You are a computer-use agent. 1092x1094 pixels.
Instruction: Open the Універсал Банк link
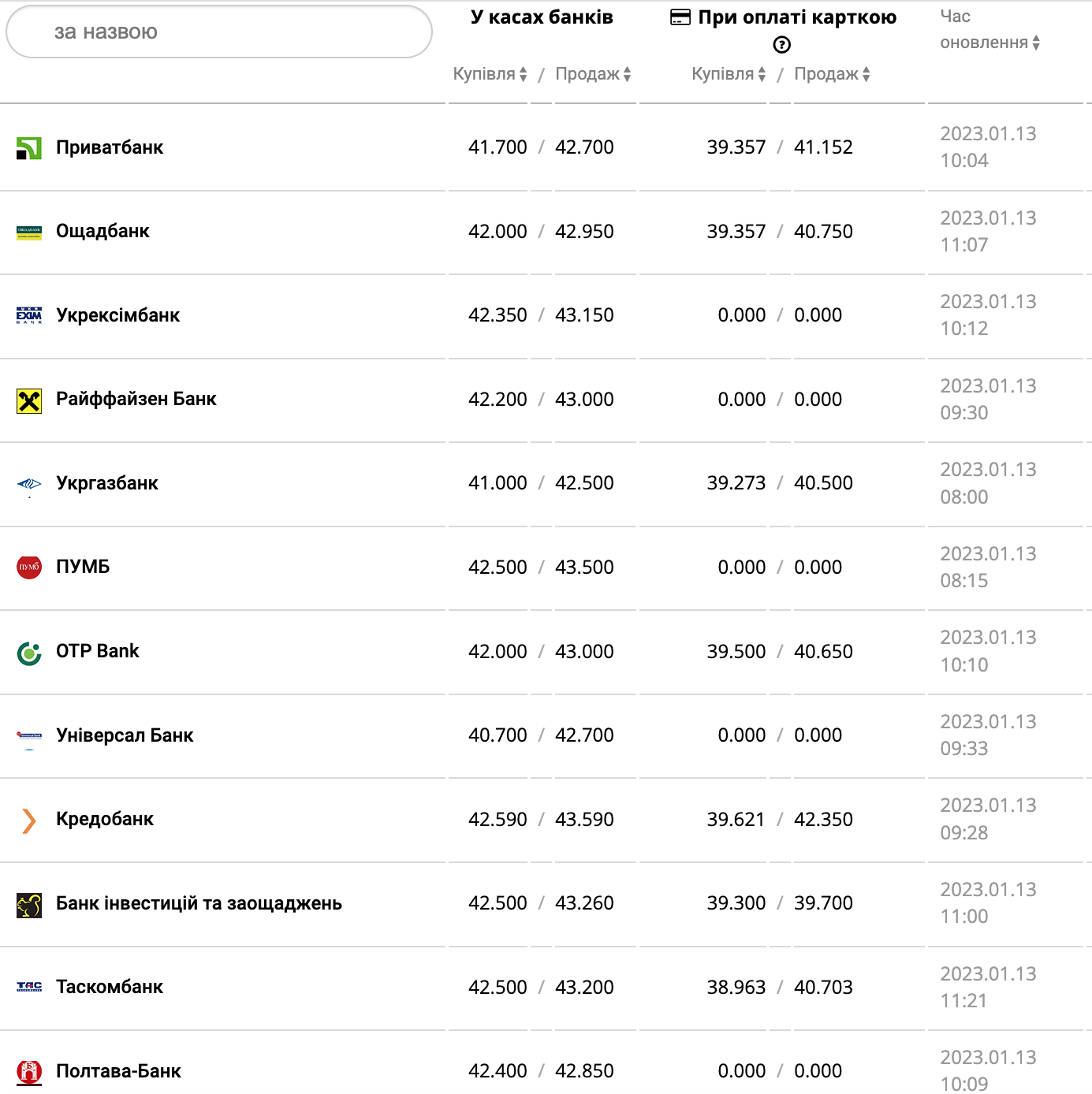[x=125, y=735]
